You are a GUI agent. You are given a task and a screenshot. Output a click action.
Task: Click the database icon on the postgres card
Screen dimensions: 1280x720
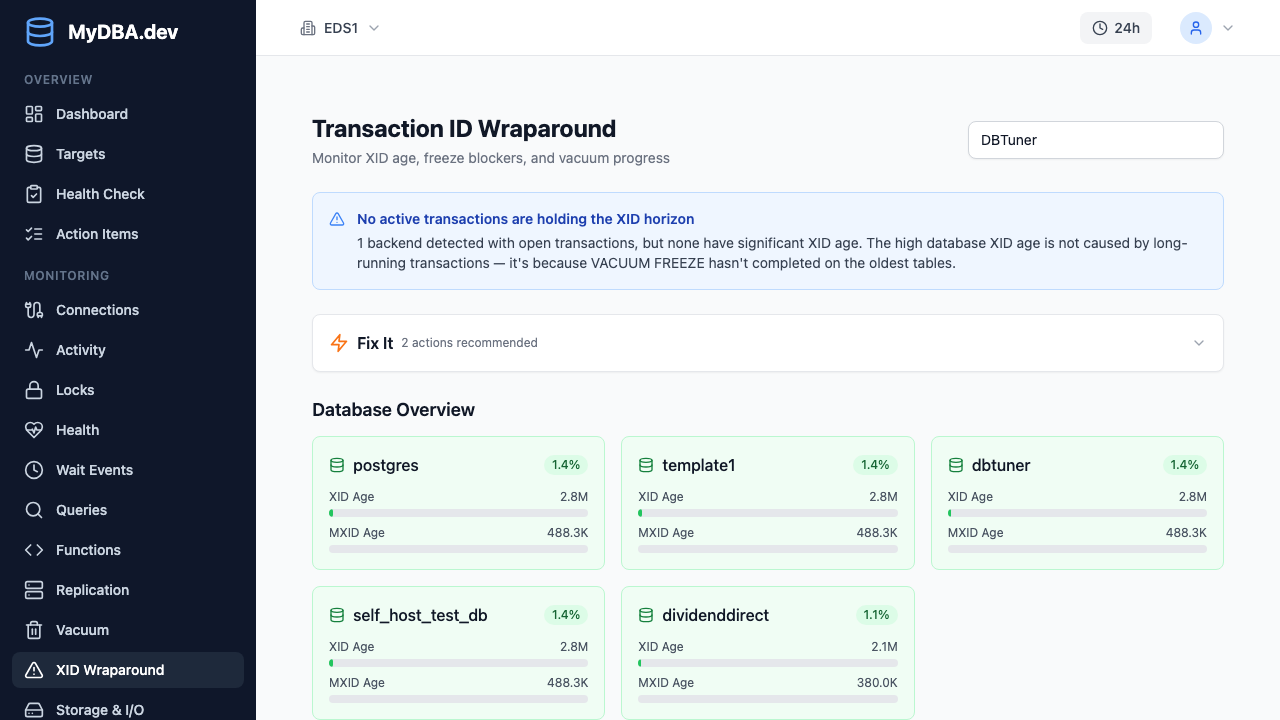tap(337, 465)
